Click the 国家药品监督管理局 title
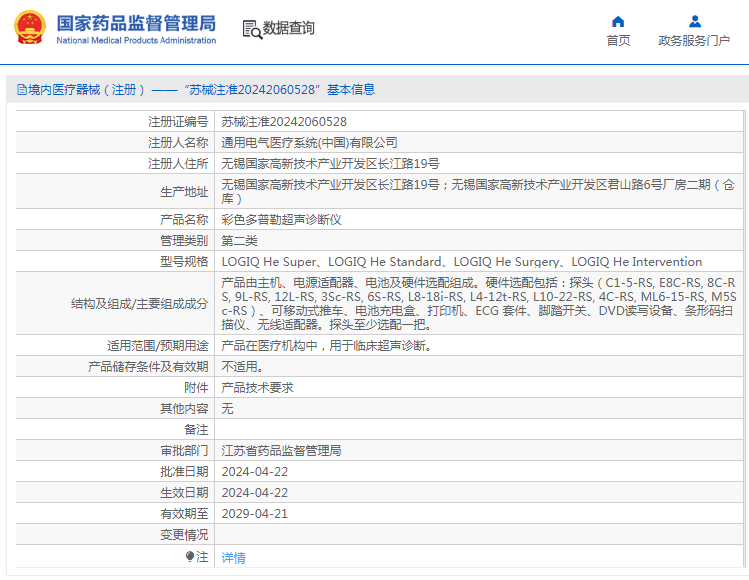 (136, 23)
